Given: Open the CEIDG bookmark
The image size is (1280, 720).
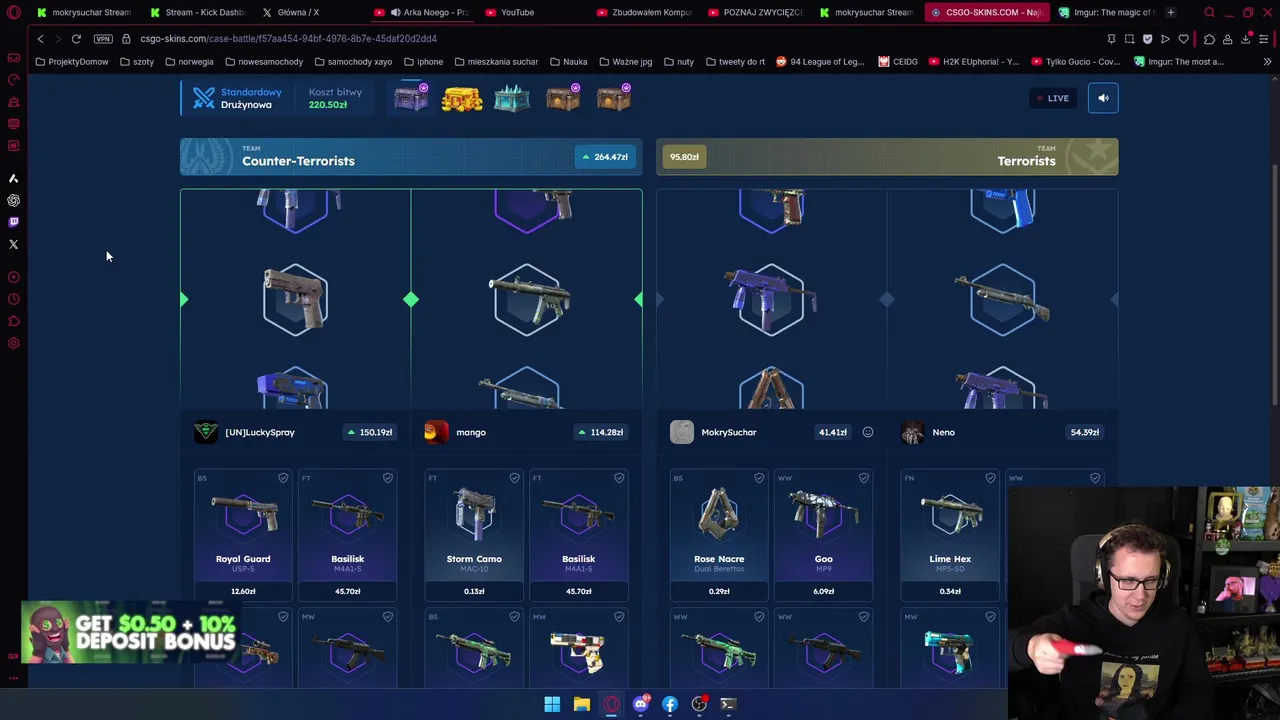Looking at the screenshot, I should click(898, 62).
